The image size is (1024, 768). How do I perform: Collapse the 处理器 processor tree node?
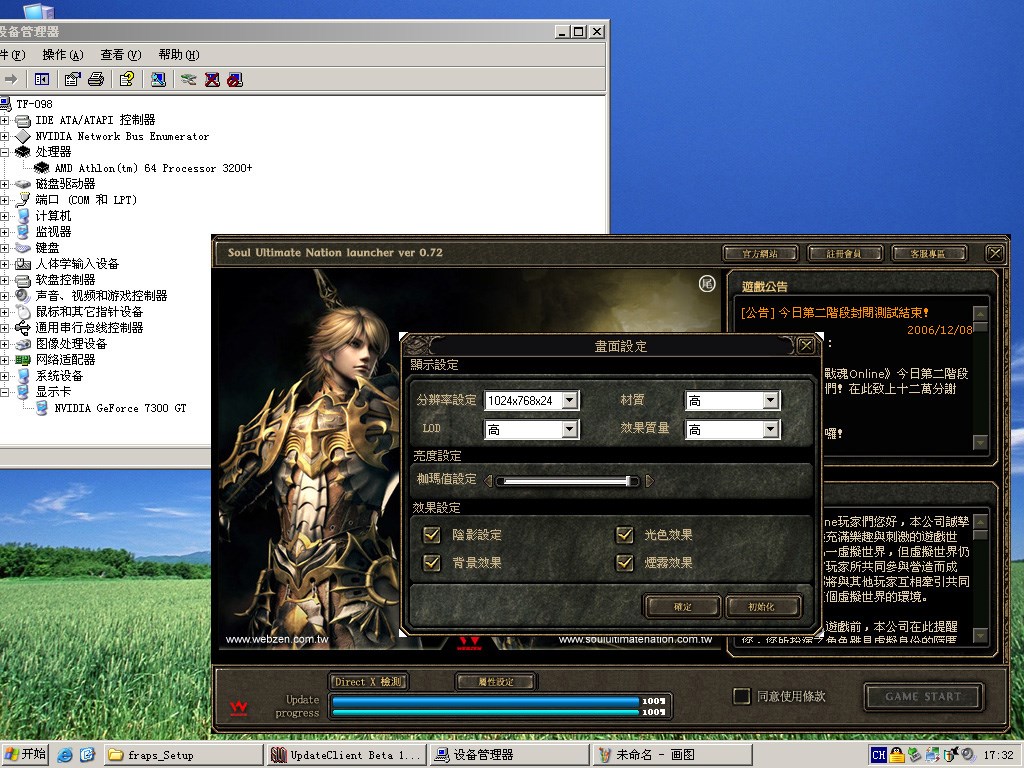click(x=5, y=152)
